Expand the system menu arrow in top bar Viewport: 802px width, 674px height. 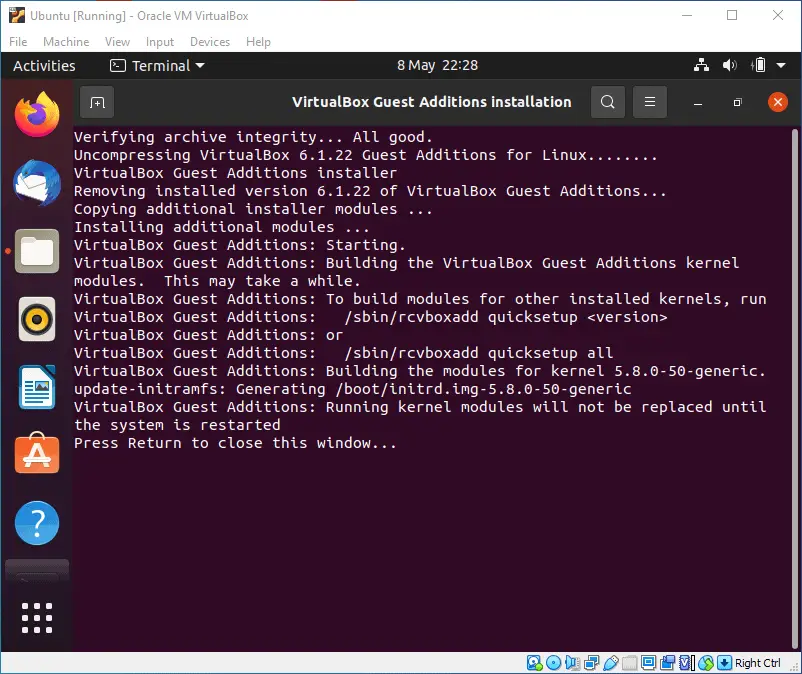(781, 65)
